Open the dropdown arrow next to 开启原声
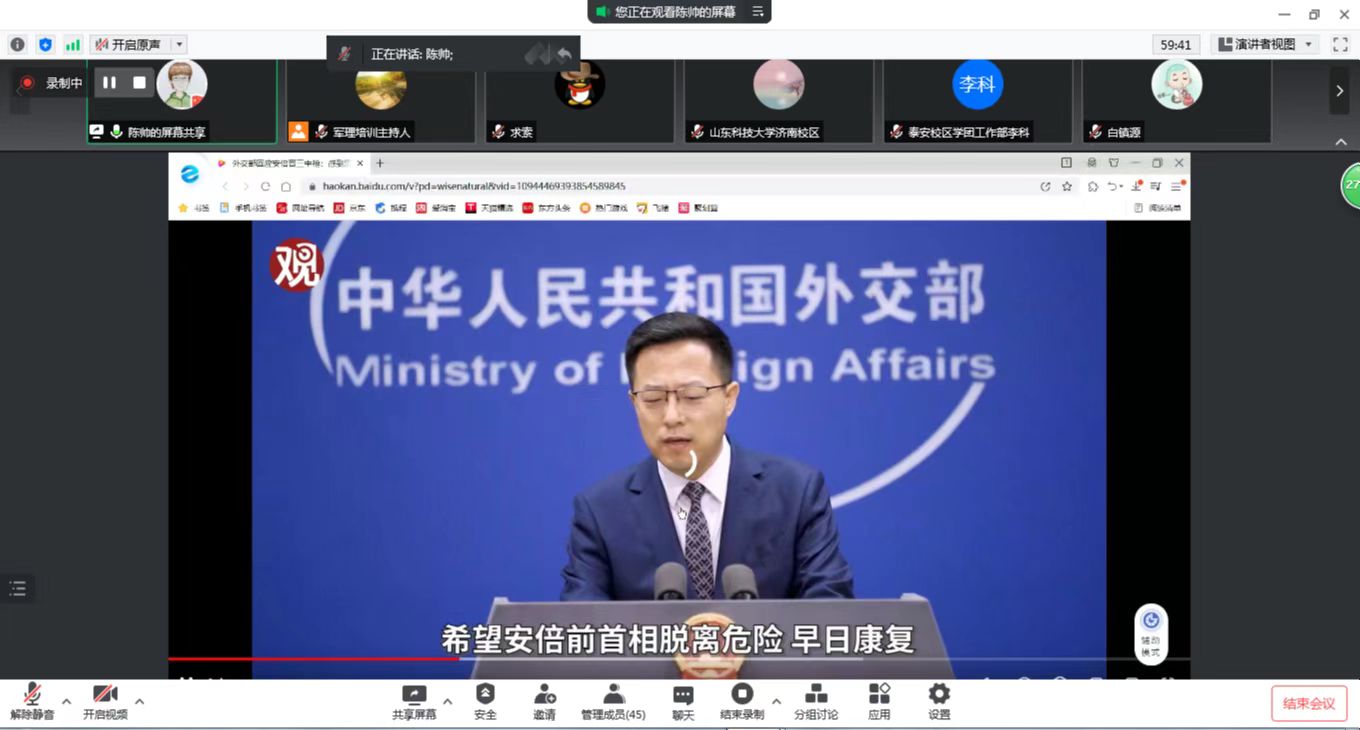The width and height of the screenshot is (1360, 730). [x=179, y=45]
